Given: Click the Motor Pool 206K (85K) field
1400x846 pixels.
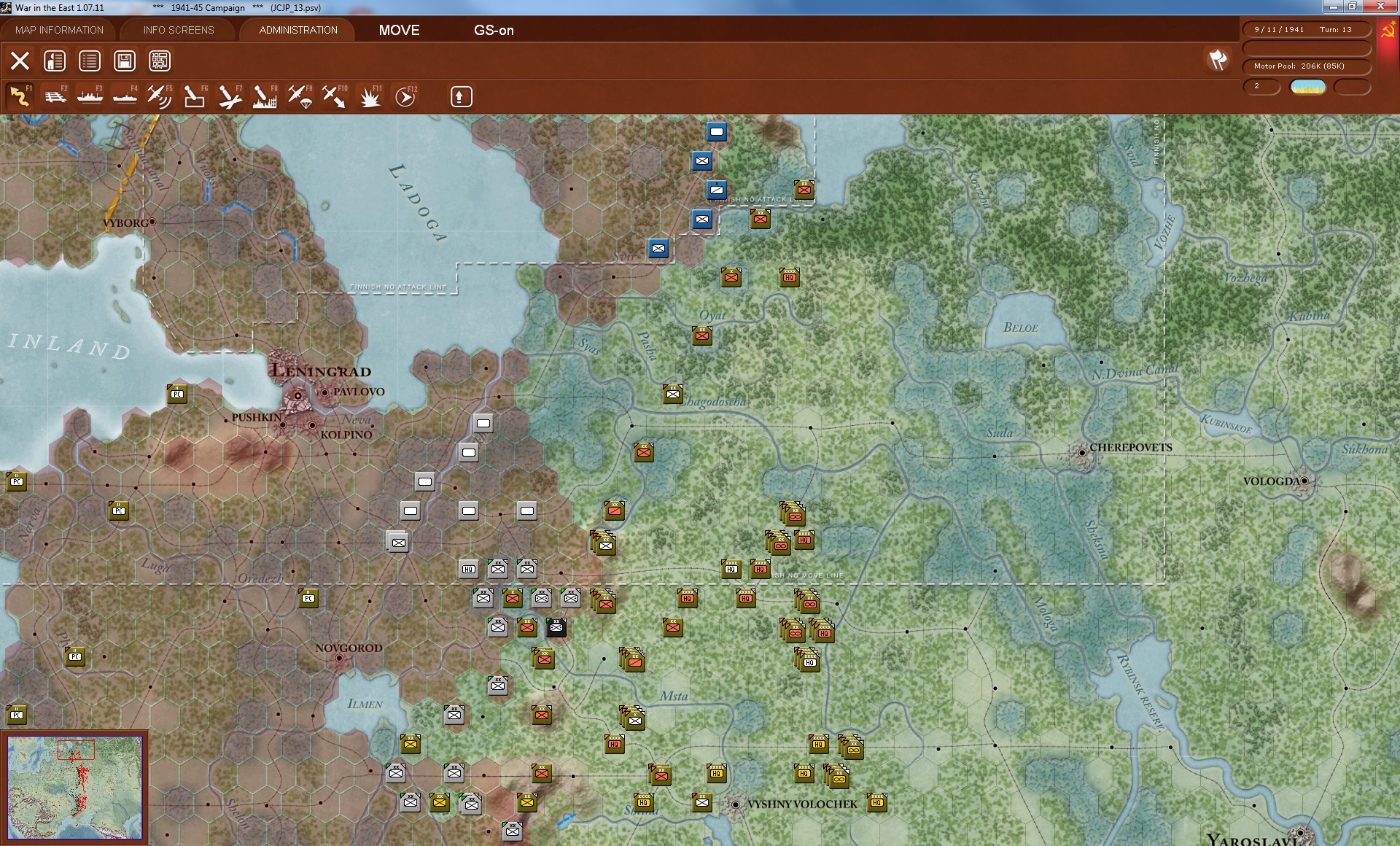Looking at the screenshot, I should click(x=1306, y=66).
